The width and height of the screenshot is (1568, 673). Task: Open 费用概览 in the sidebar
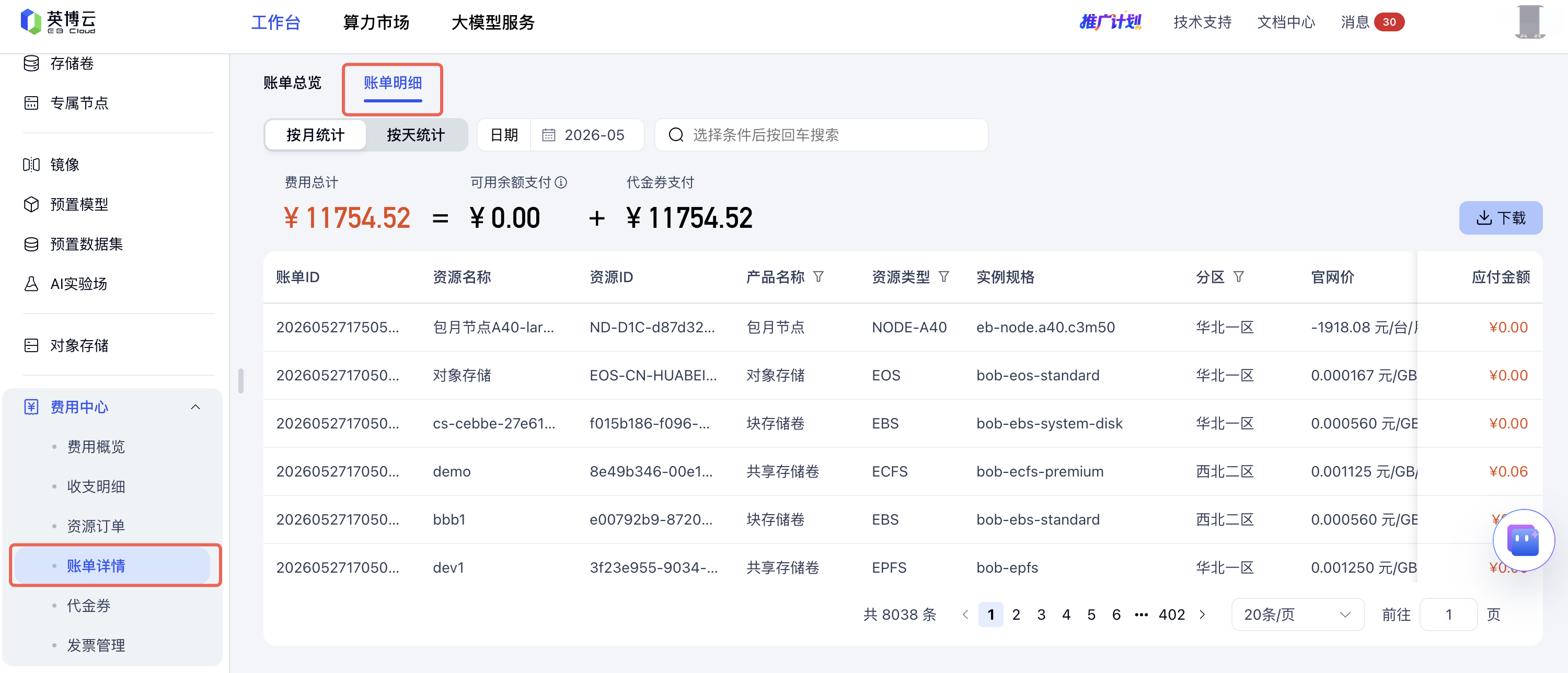[x=96, y=447]
